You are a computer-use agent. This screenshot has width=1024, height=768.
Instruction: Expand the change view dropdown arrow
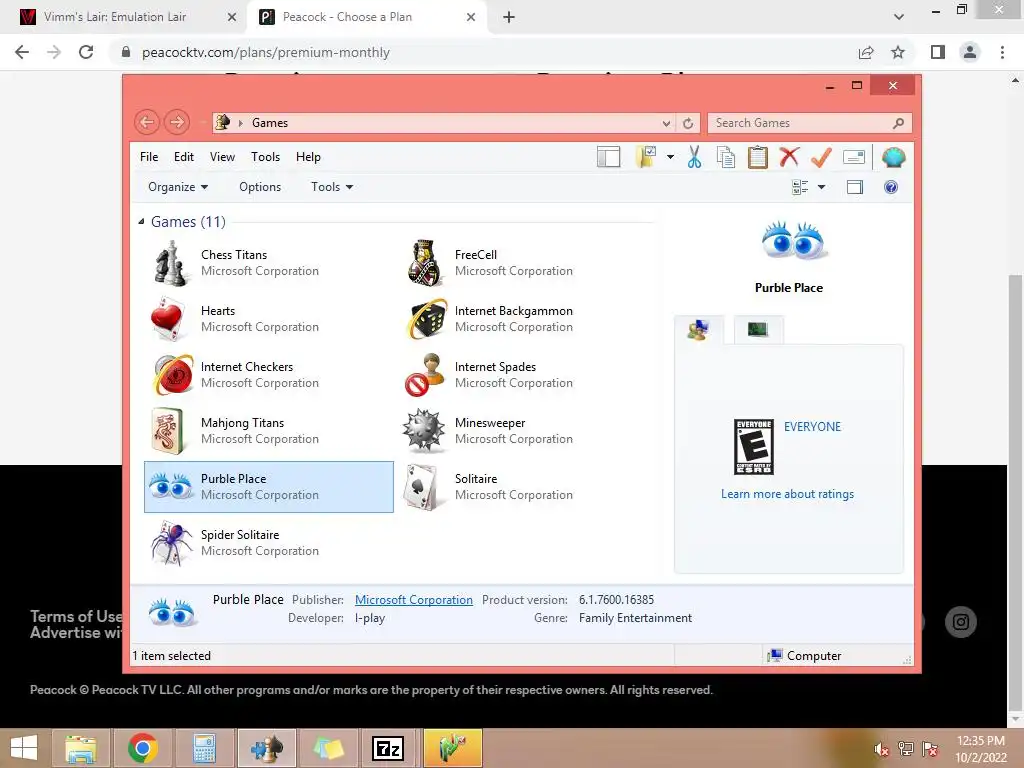click(x=822, y=187)
